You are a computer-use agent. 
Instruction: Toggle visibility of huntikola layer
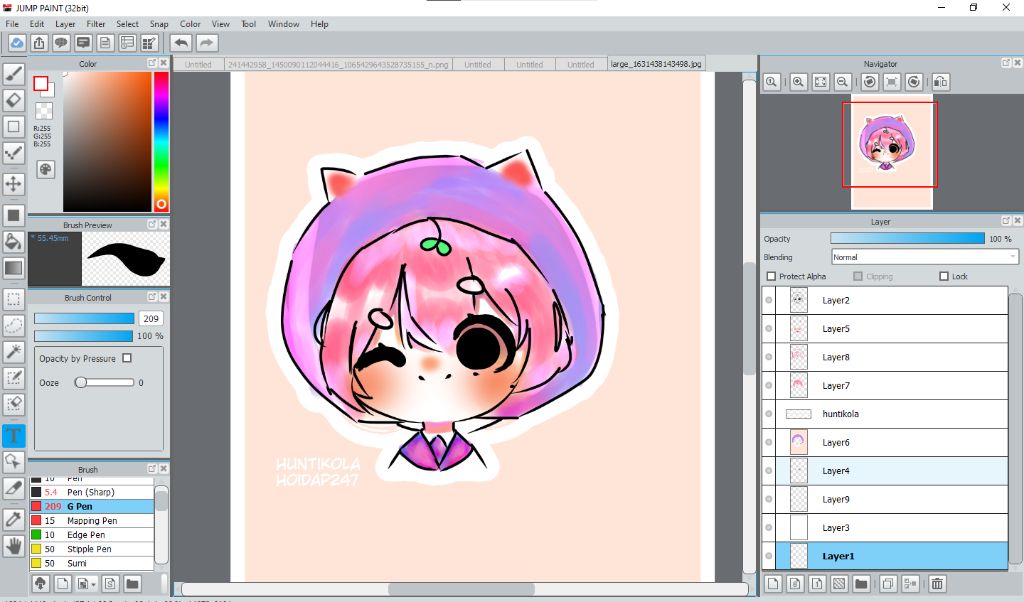[x=769, y=414]
